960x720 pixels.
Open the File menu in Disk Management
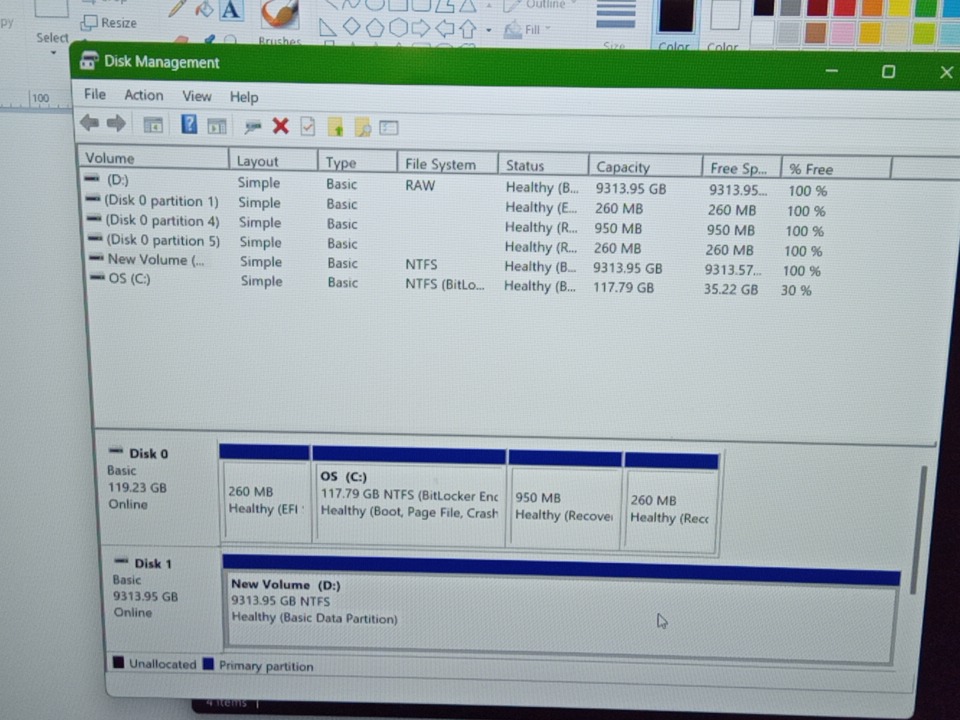pos(95,94)
